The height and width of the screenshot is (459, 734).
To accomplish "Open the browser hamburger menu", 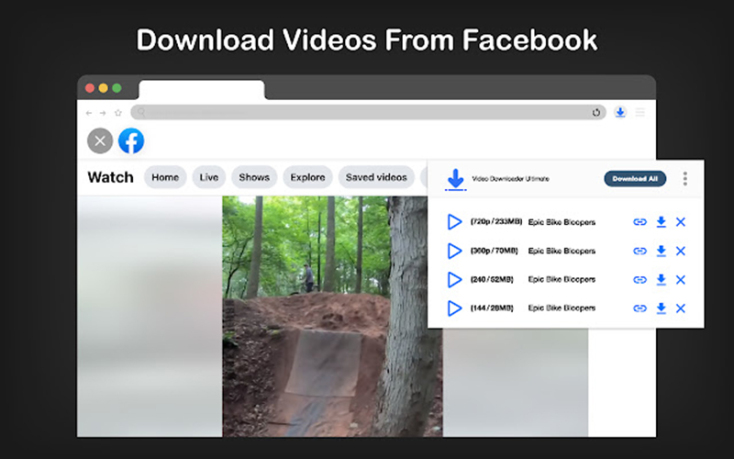I will coord(640,112).
